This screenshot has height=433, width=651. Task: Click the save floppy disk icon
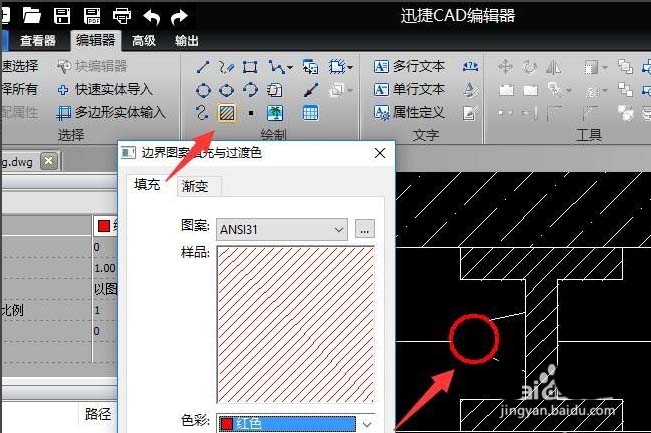pyautogui.click(x=62, y=16)
